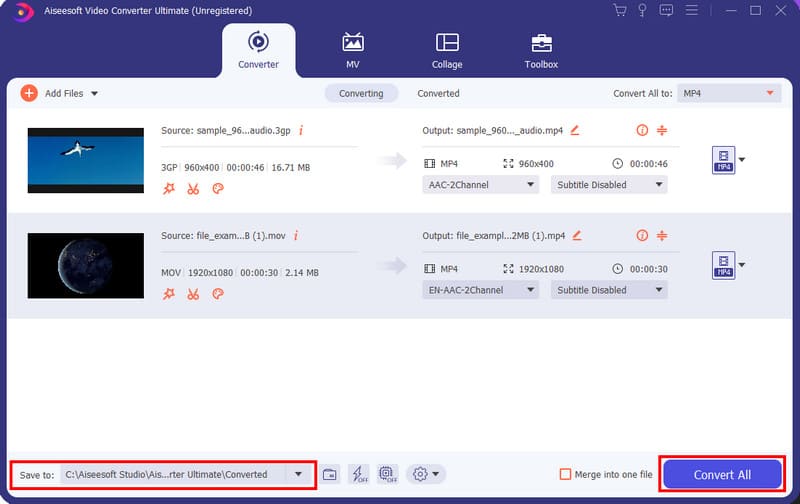Click the 1920x1080 output resolution text

[x=541, y=269]
